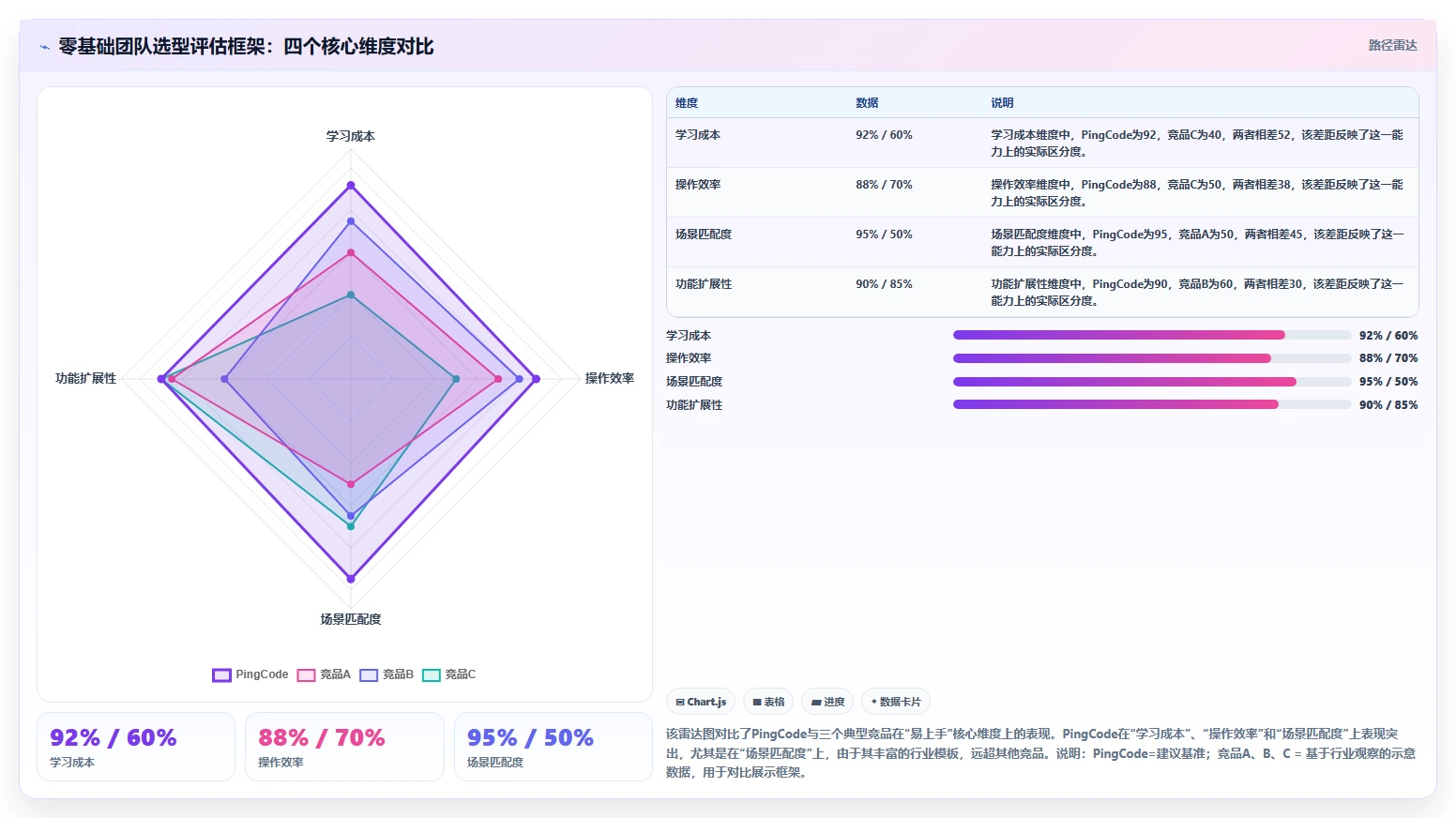Image resolution: width=1456 pixels, height=818 pixels.
Task: Click the 数据 table column header
Action: click(x=867, y=103)
